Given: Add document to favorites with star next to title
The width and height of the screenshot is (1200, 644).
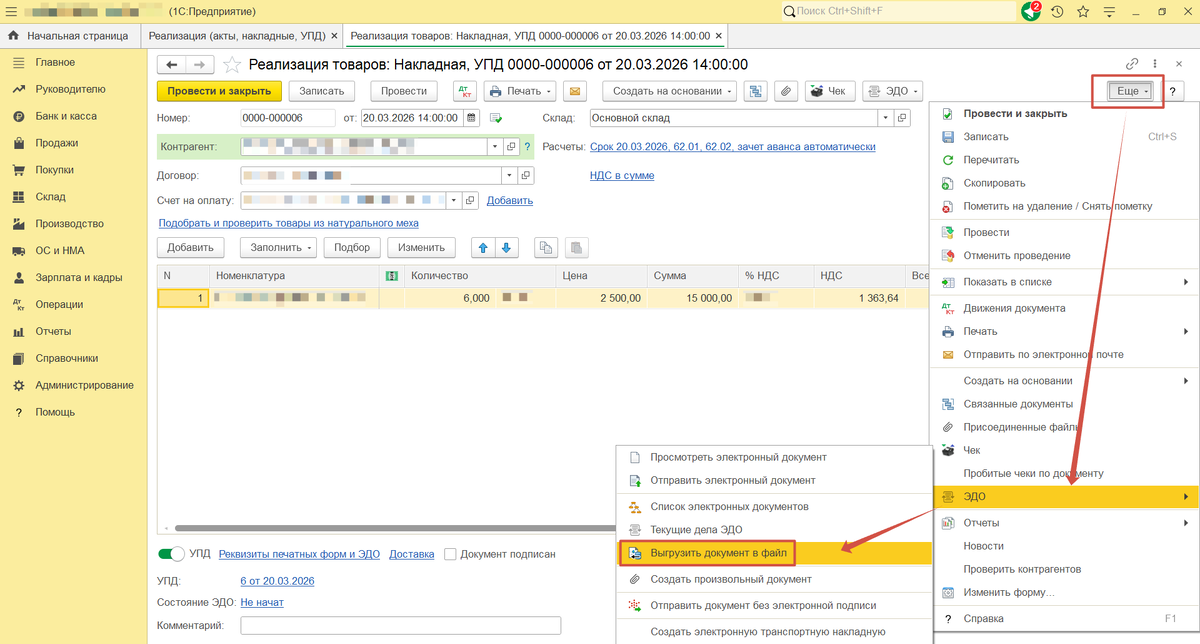Looking at the screenshot, I should tap(231, 64).
